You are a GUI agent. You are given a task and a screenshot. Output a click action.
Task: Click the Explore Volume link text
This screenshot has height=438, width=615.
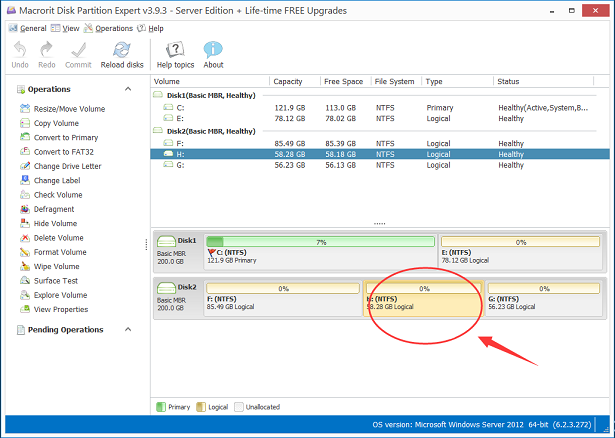(60, 295)
